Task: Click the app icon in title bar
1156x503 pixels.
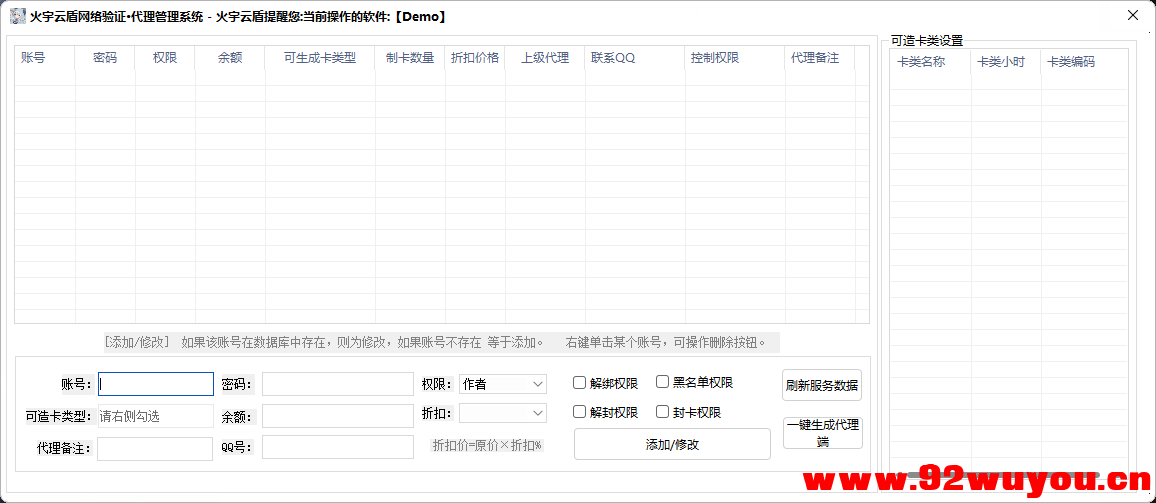Action: click(x=17, y=16)
